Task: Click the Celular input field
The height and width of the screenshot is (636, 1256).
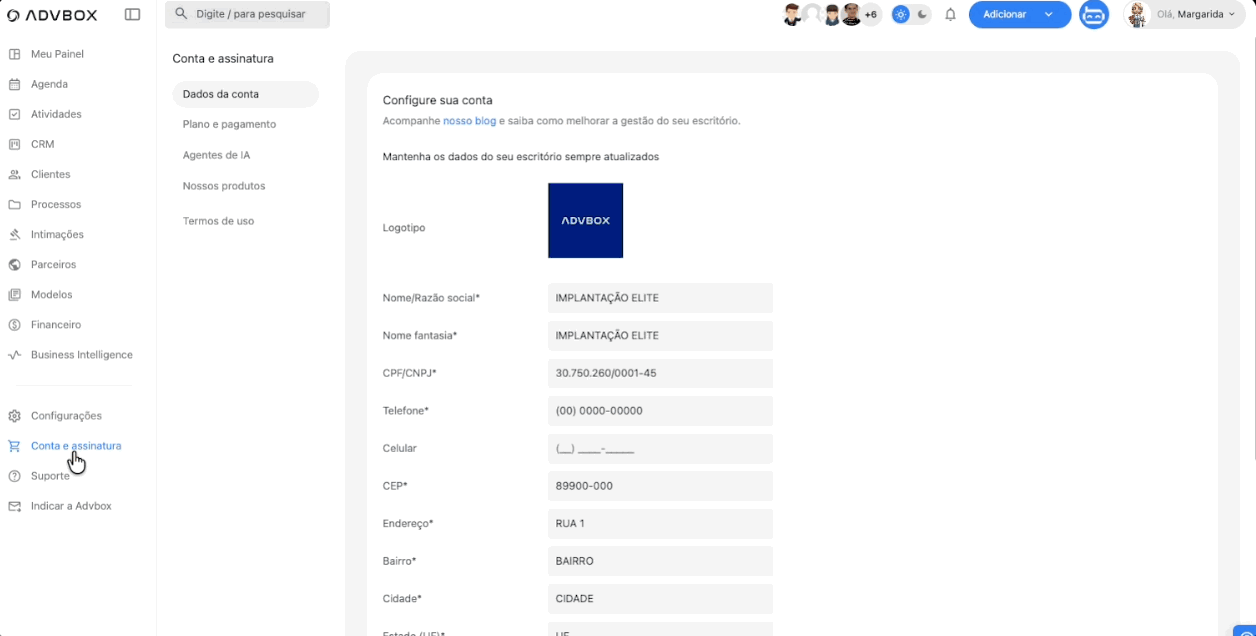Action: (660, 449)
